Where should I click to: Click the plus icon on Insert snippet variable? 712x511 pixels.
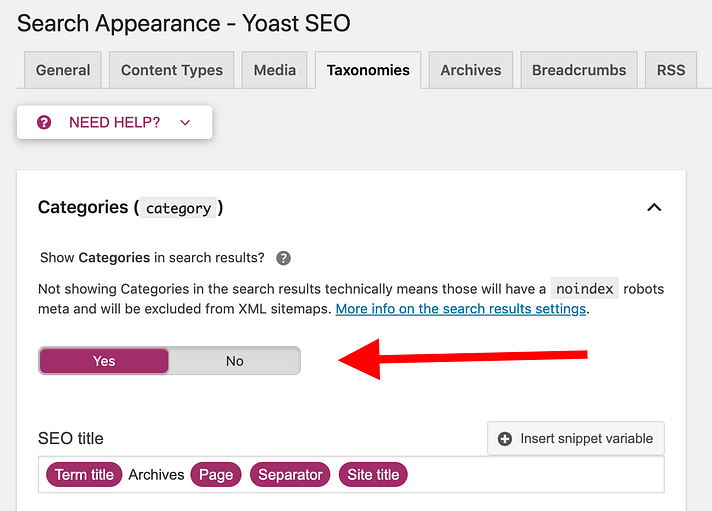(x=505, y=438)
